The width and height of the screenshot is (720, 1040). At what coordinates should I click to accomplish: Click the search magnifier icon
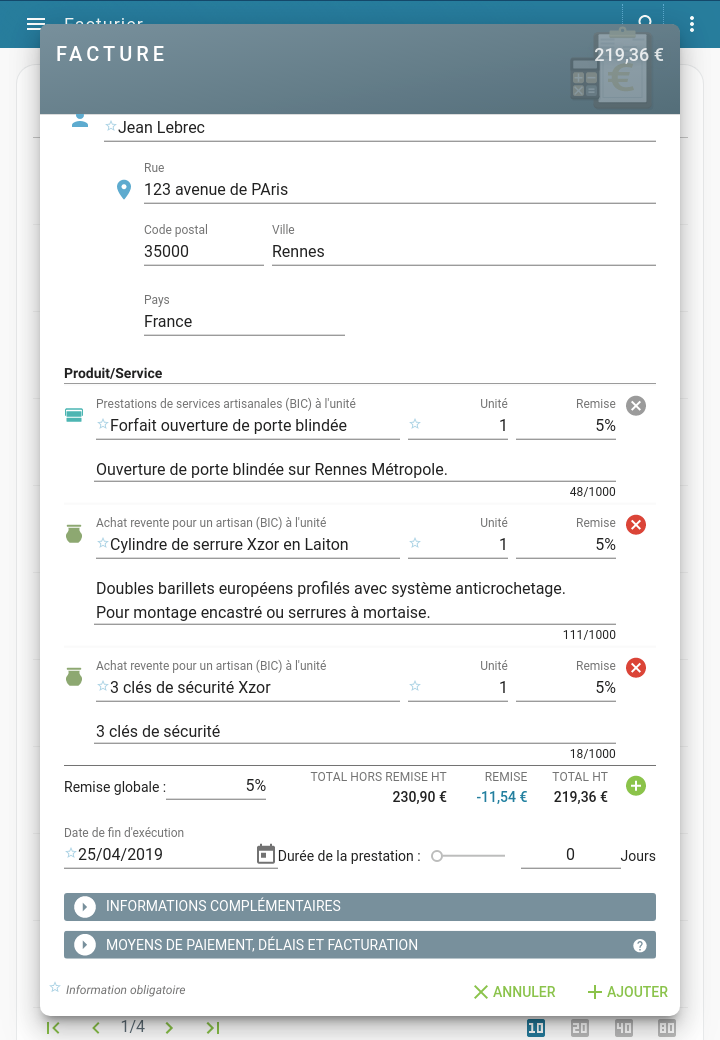(645, 21)
